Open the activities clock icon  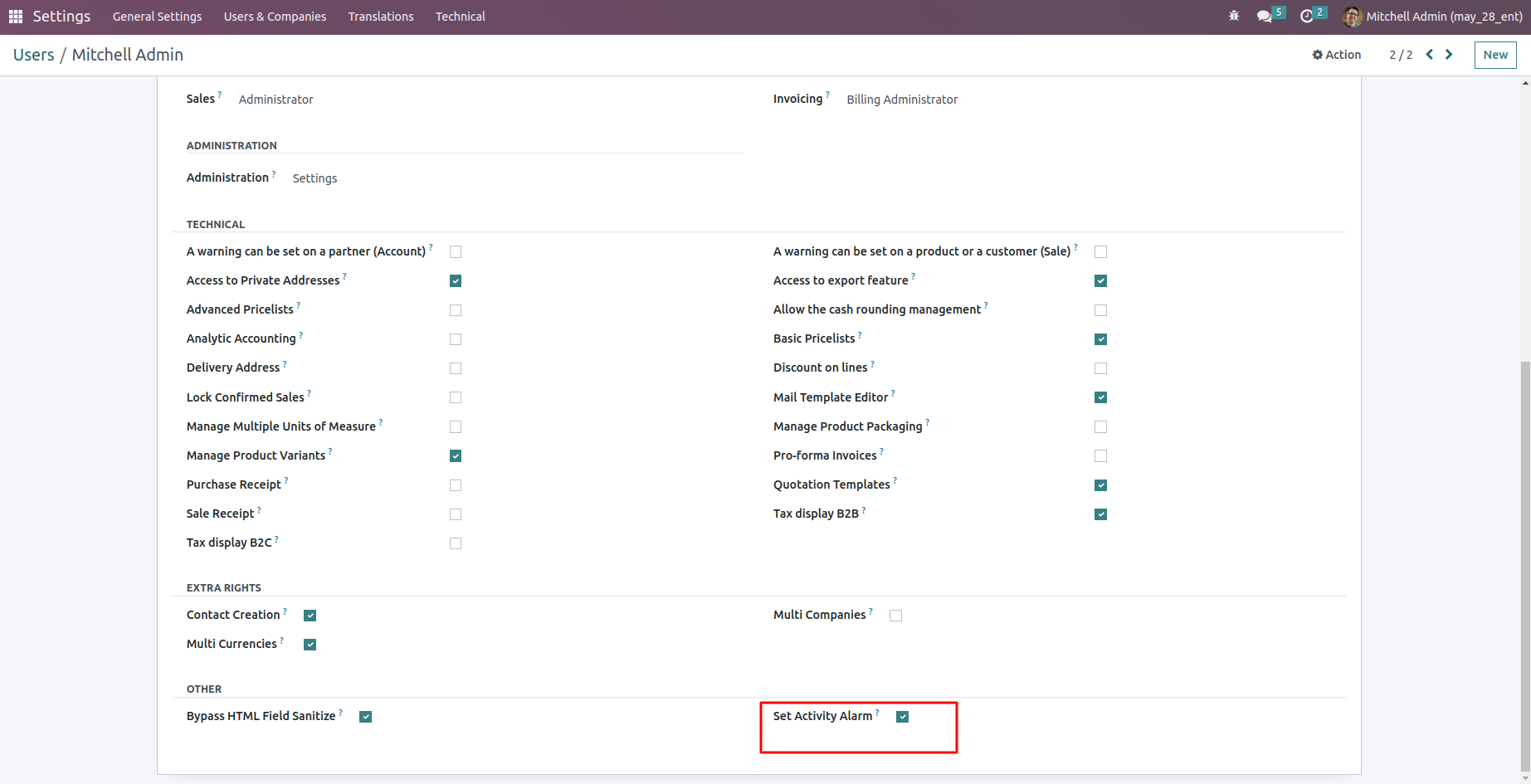[1307, 17]
